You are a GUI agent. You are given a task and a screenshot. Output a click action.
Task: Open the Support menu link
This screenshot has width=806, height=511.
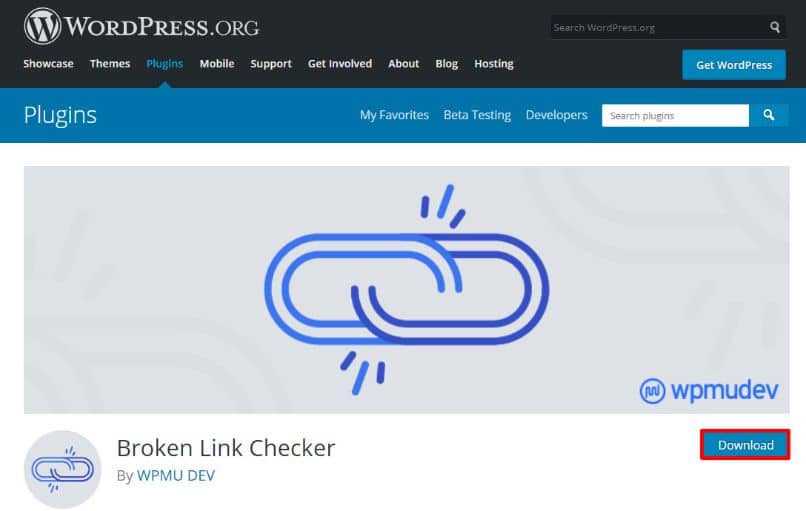point(271,64)
